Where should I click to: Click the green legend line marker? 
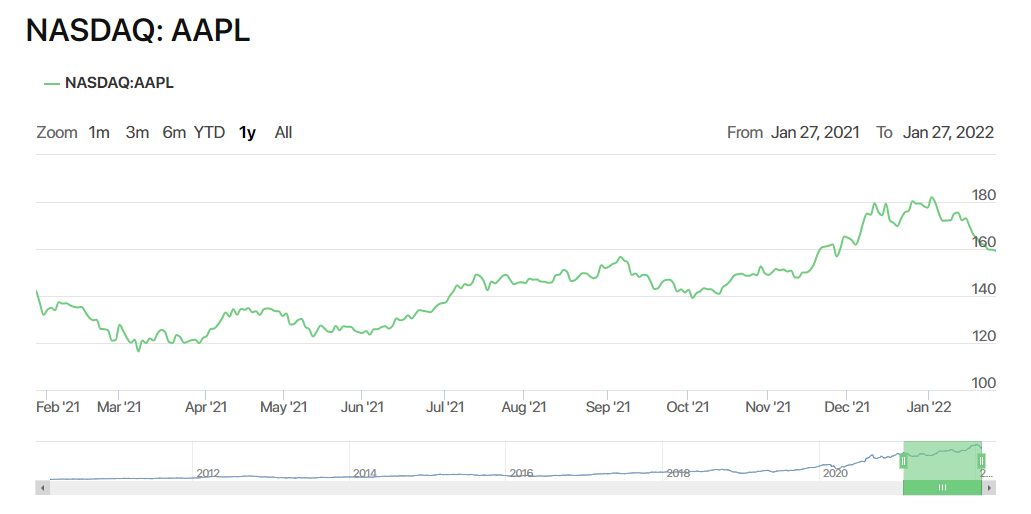pyautogui.click(x=52, y=83)
